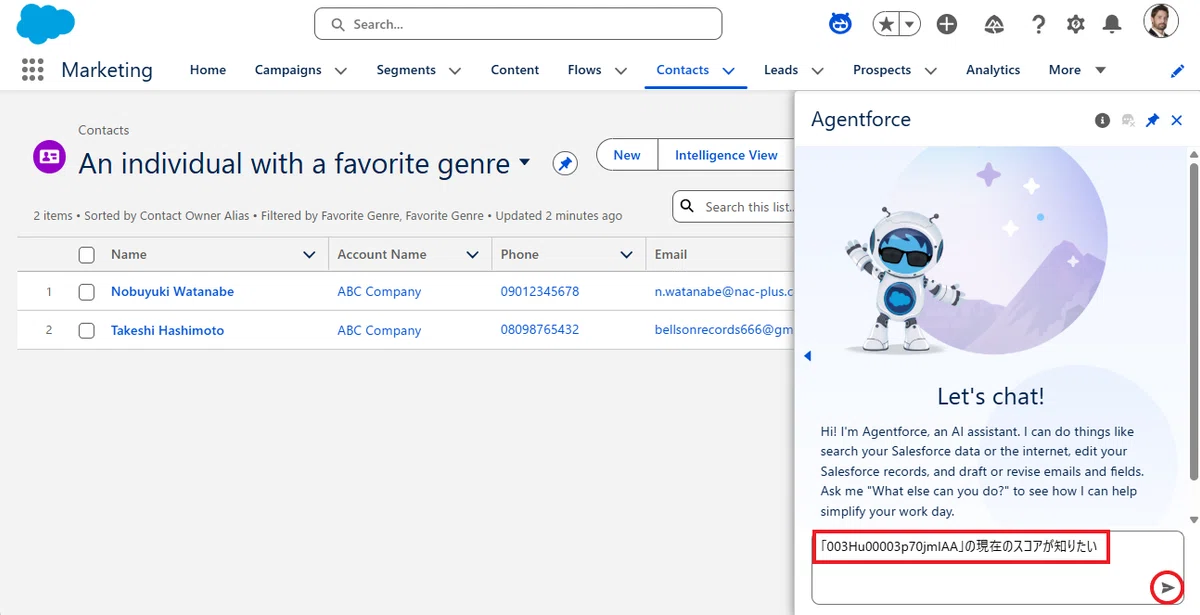Open the Name column menu

[309, 255]
